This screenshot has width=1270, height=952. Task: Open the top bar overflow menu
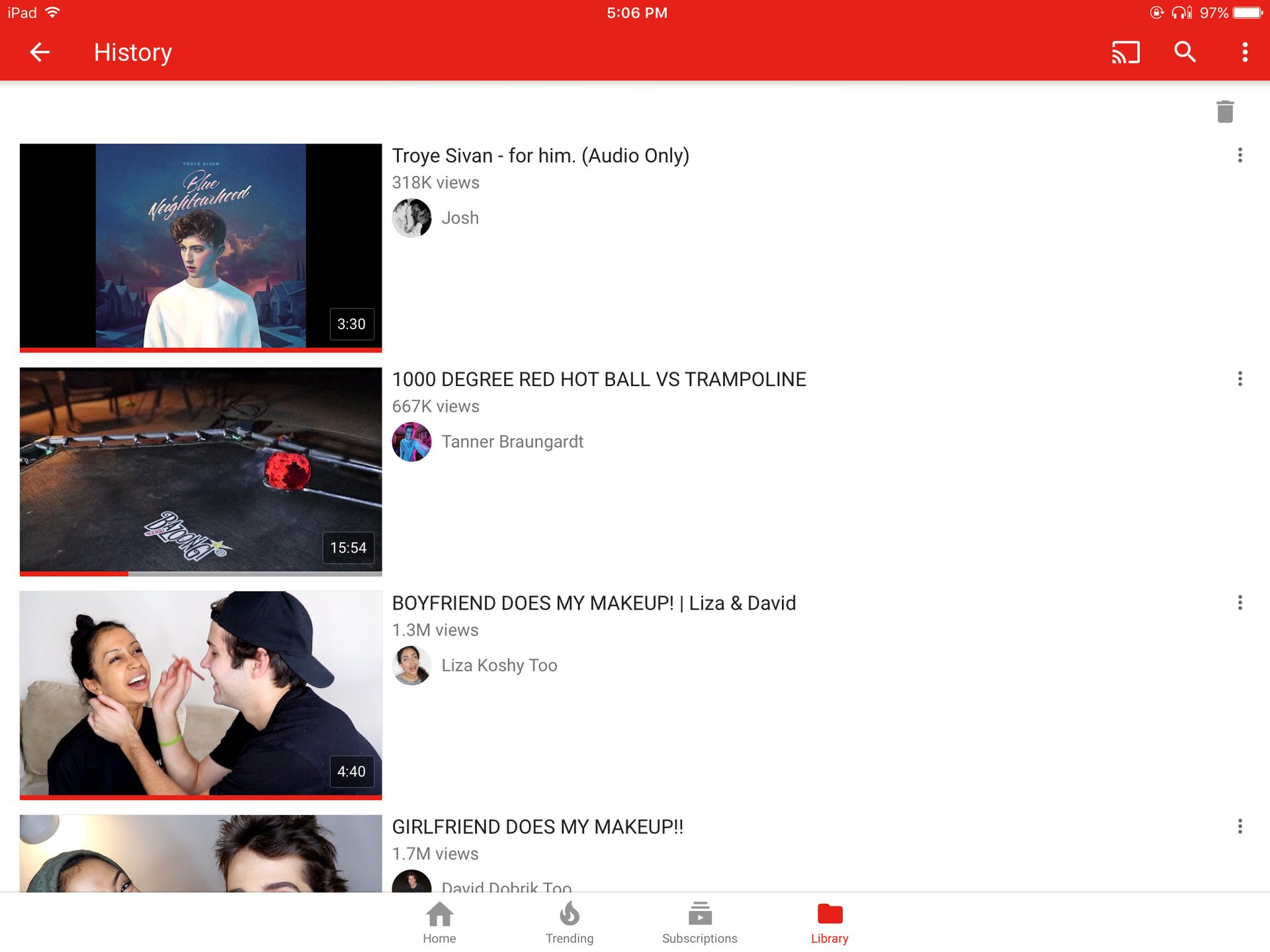click(1244, 52)
